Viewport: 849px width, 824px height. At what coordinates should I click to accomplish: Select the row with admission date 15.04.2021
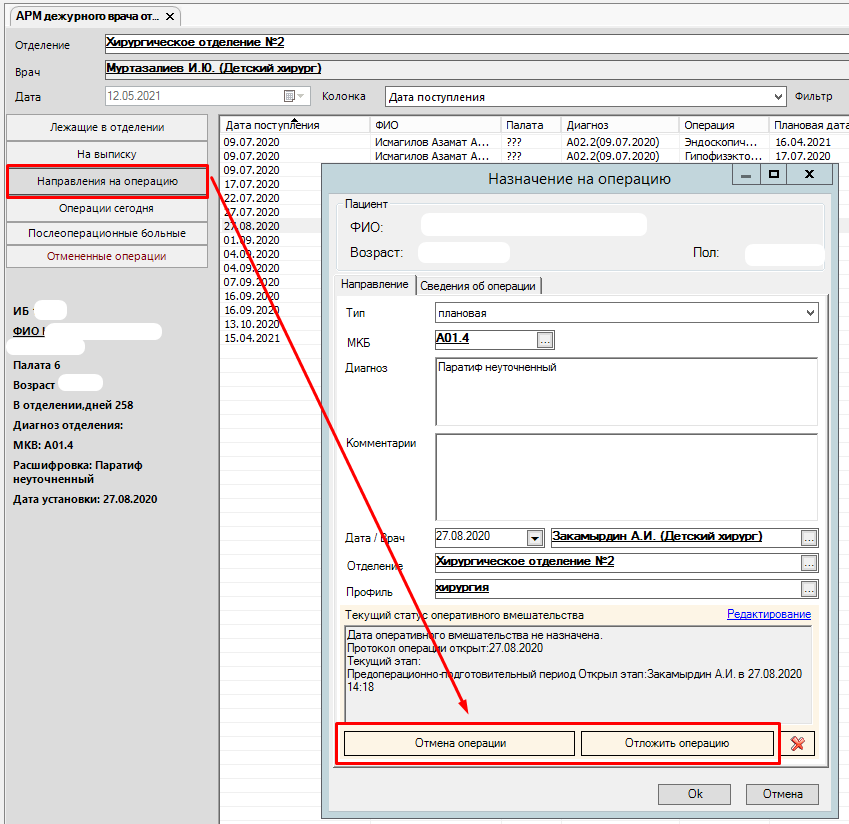pos(252,338)
